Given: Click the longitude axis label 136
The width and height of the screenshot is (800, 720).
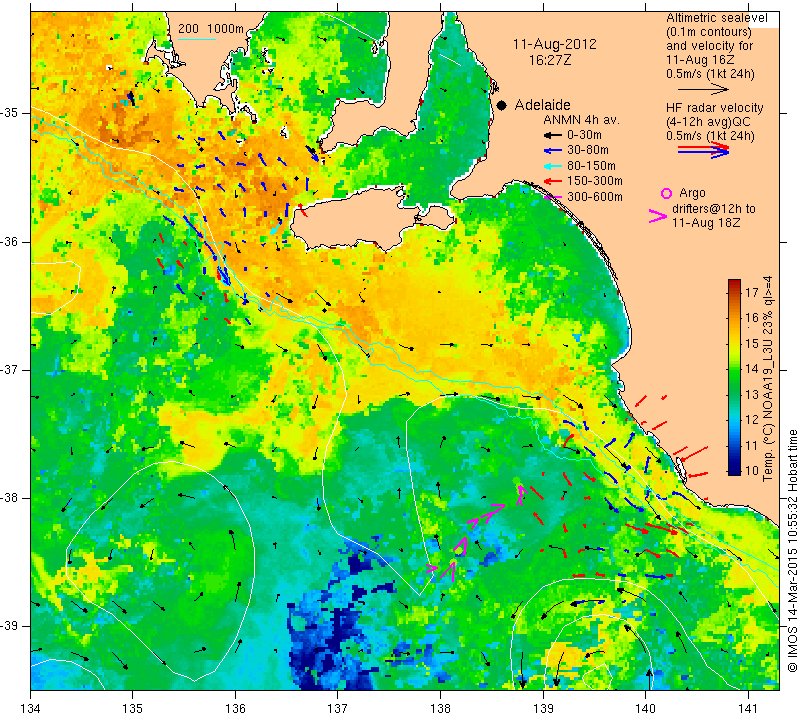Looking at the screenshot, I should [235, 709].
